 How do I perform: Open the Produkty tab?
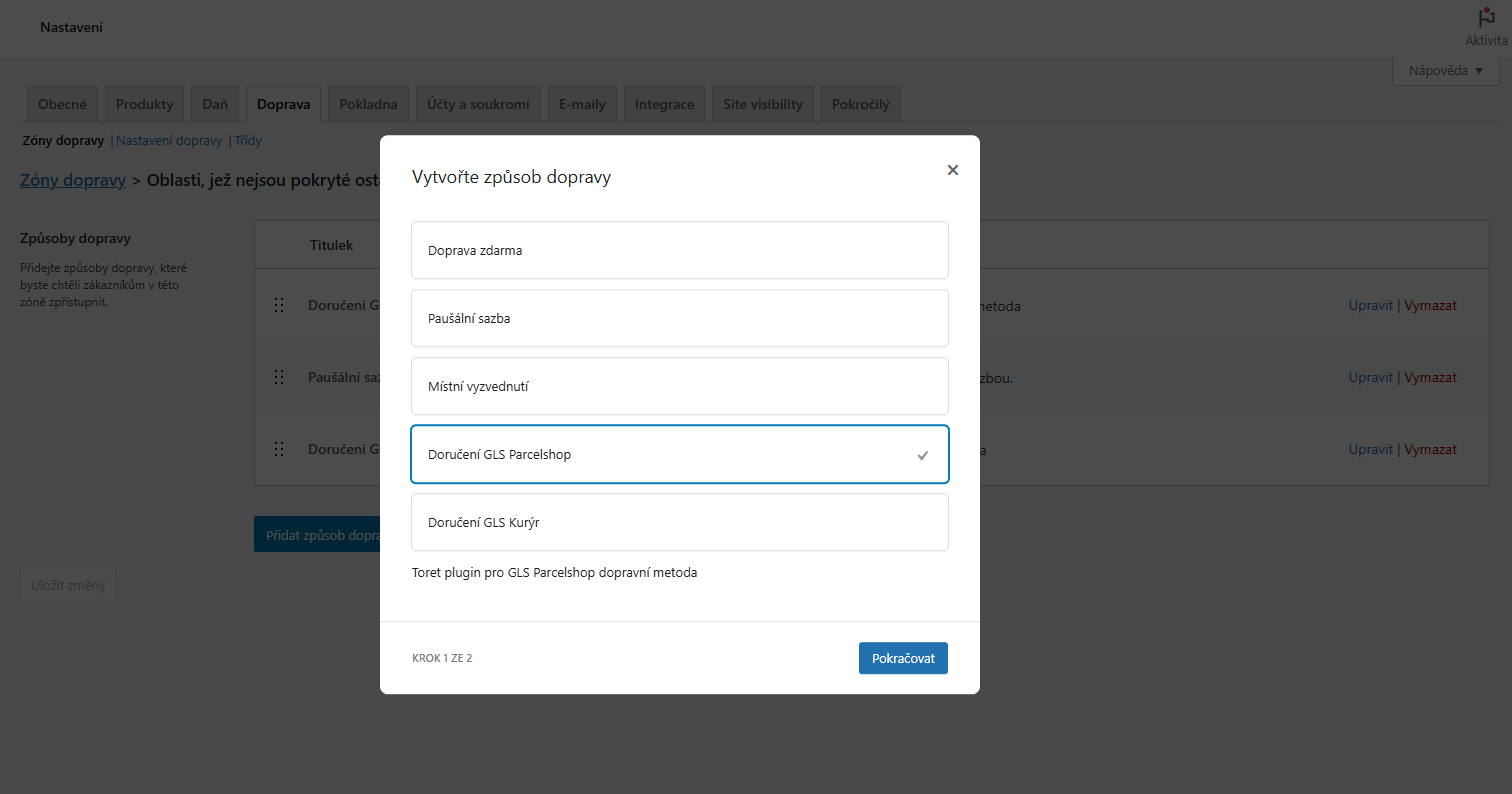[x=144, y=104]
